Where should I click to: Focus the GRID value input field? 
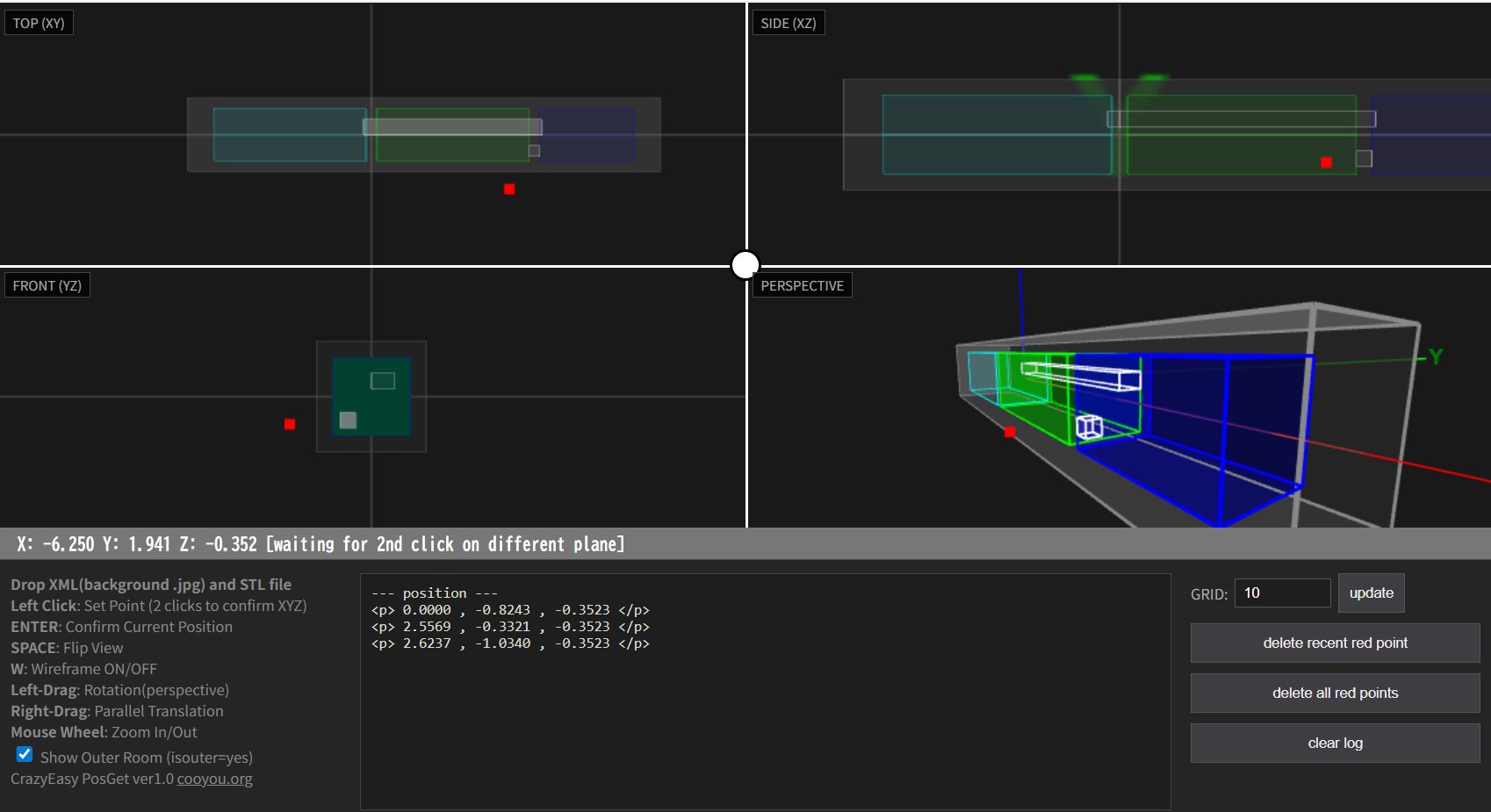coord(1282,593)
